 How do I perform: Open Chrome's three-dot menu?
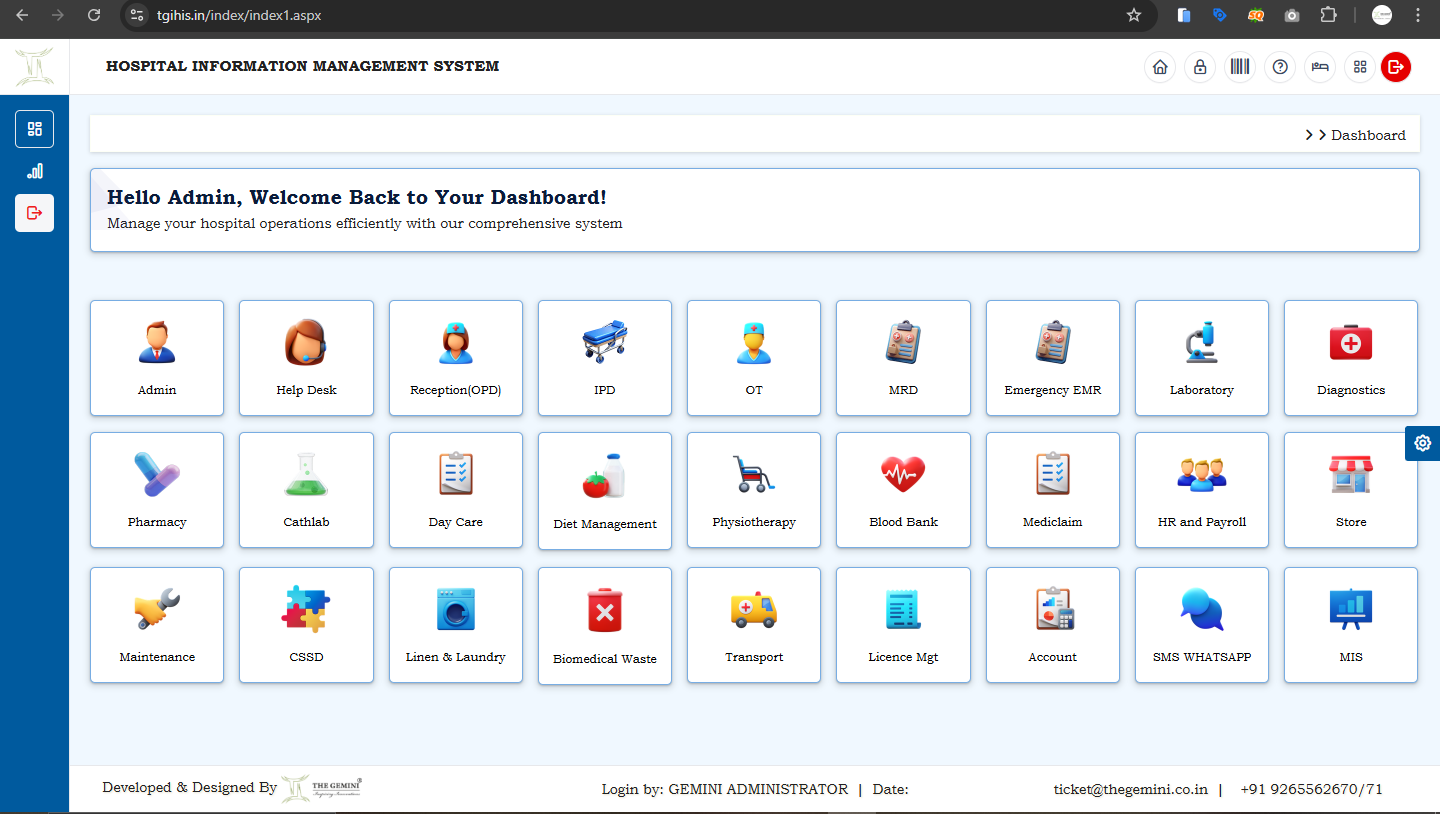pos(1418,15)
